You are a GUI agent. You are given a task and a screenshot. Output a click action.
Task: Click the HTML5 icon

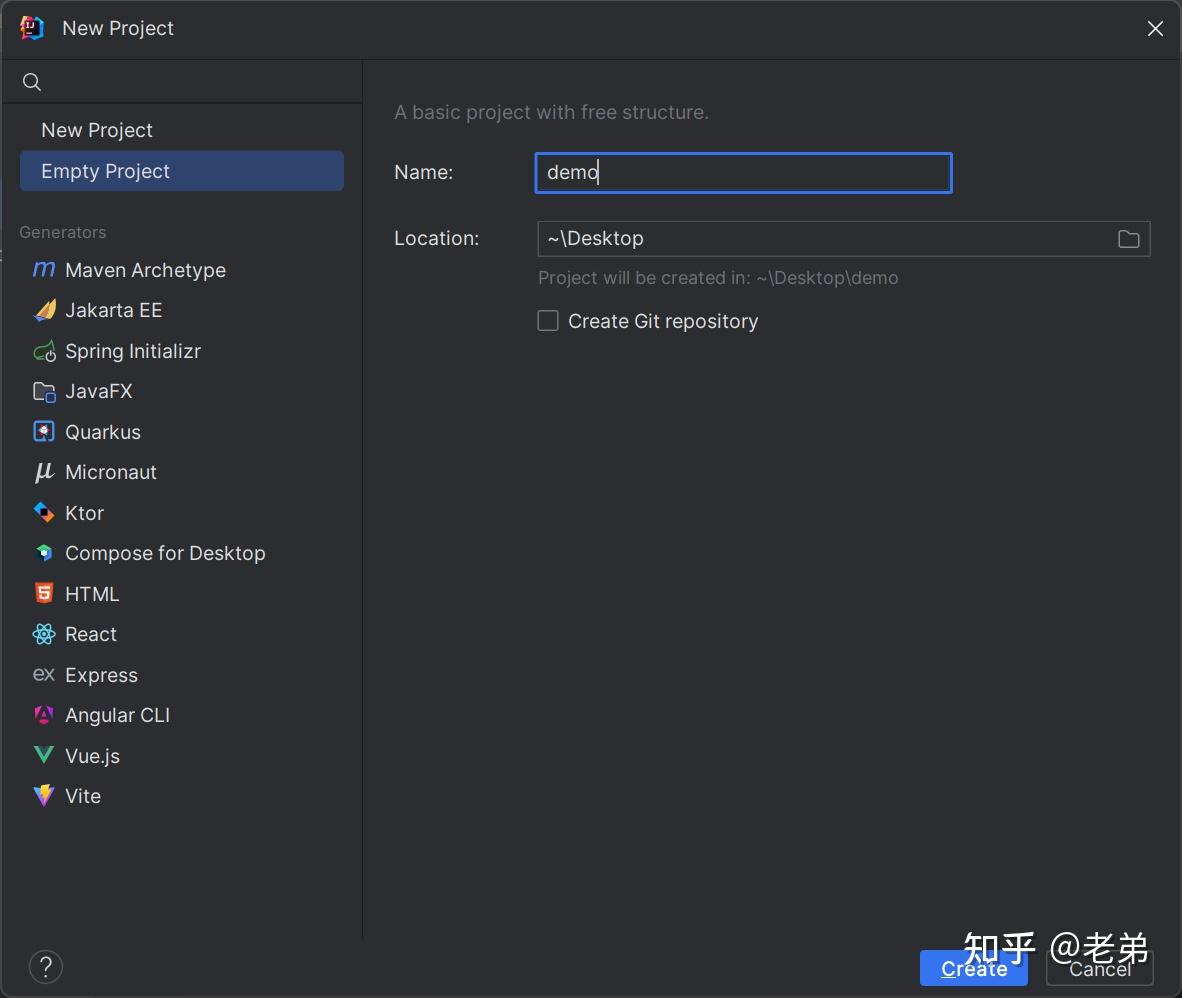(44, 594)
